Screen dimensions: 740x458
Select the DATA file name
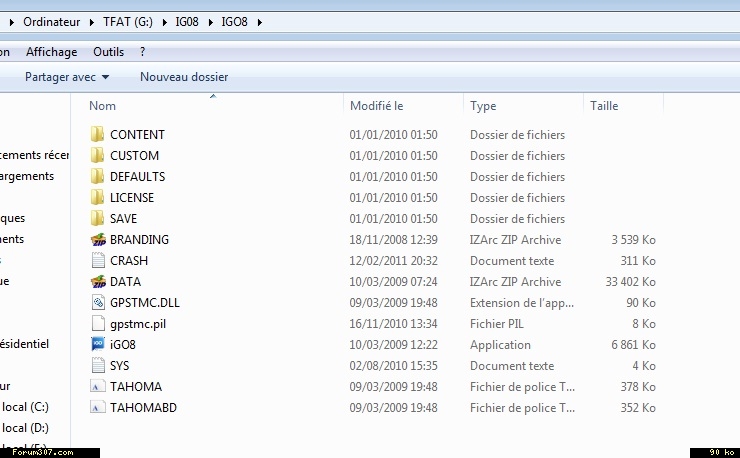tap(126, 281)
